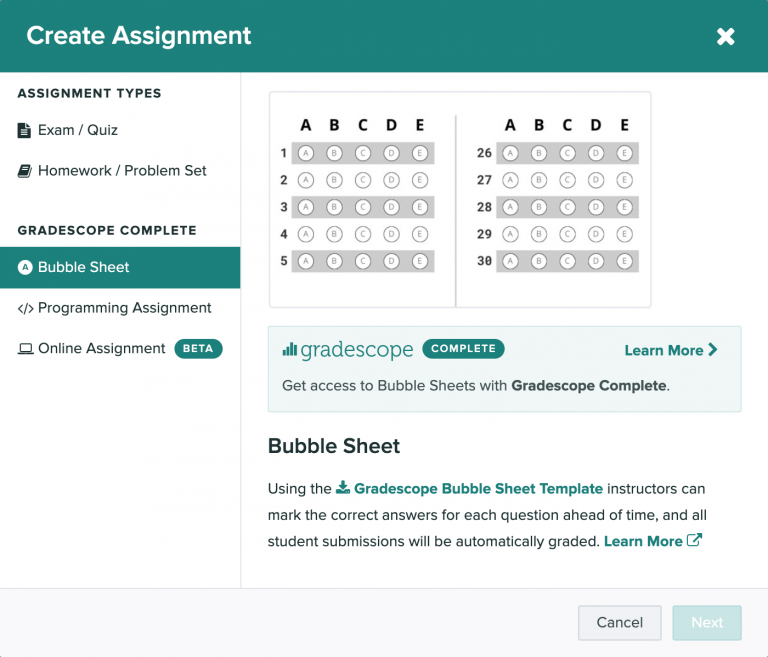
Task: Click bubble E in row 28
Action: click(624, 207)
